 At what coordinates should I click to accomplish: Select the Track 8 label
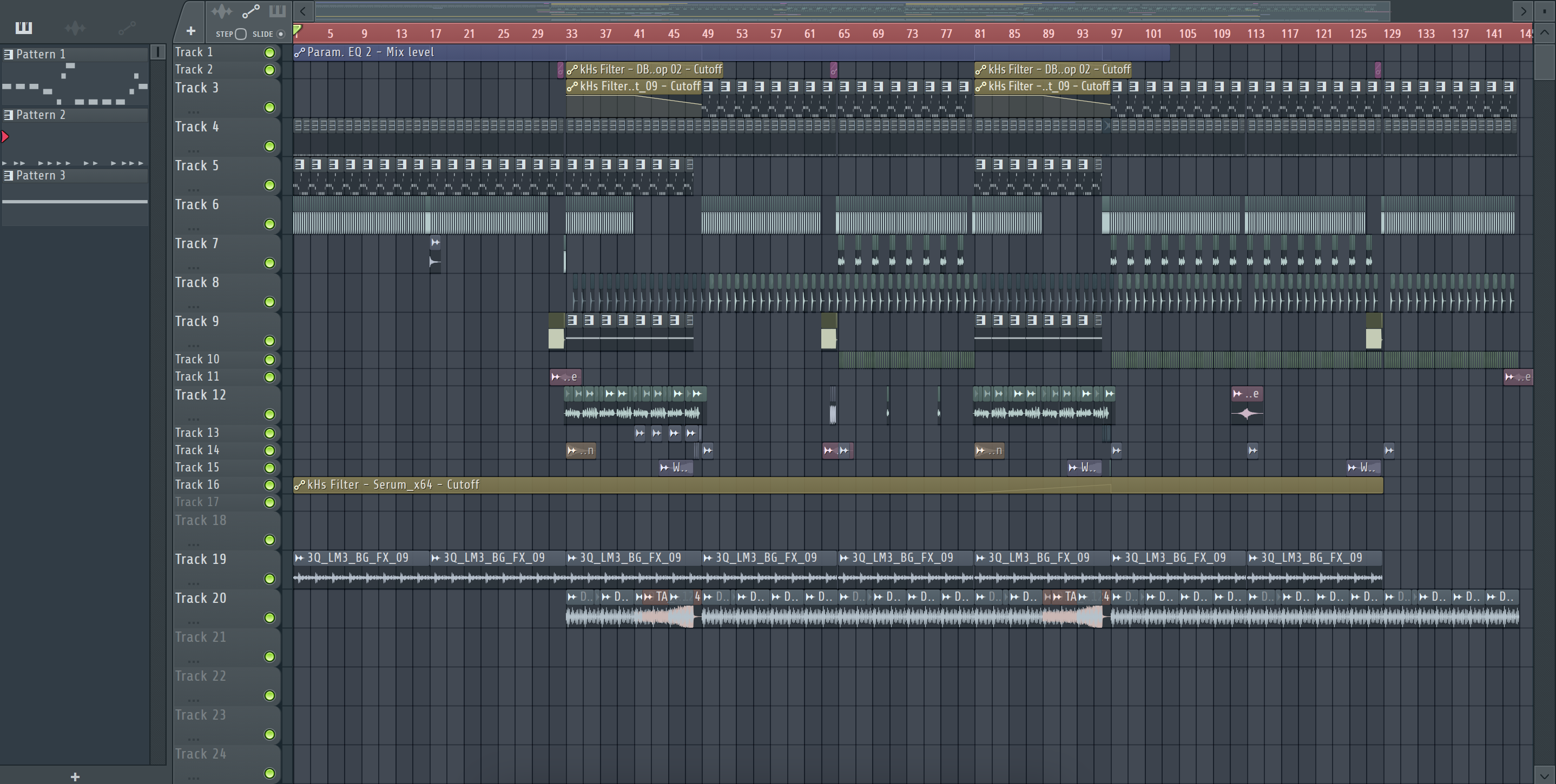click(197, 282)
